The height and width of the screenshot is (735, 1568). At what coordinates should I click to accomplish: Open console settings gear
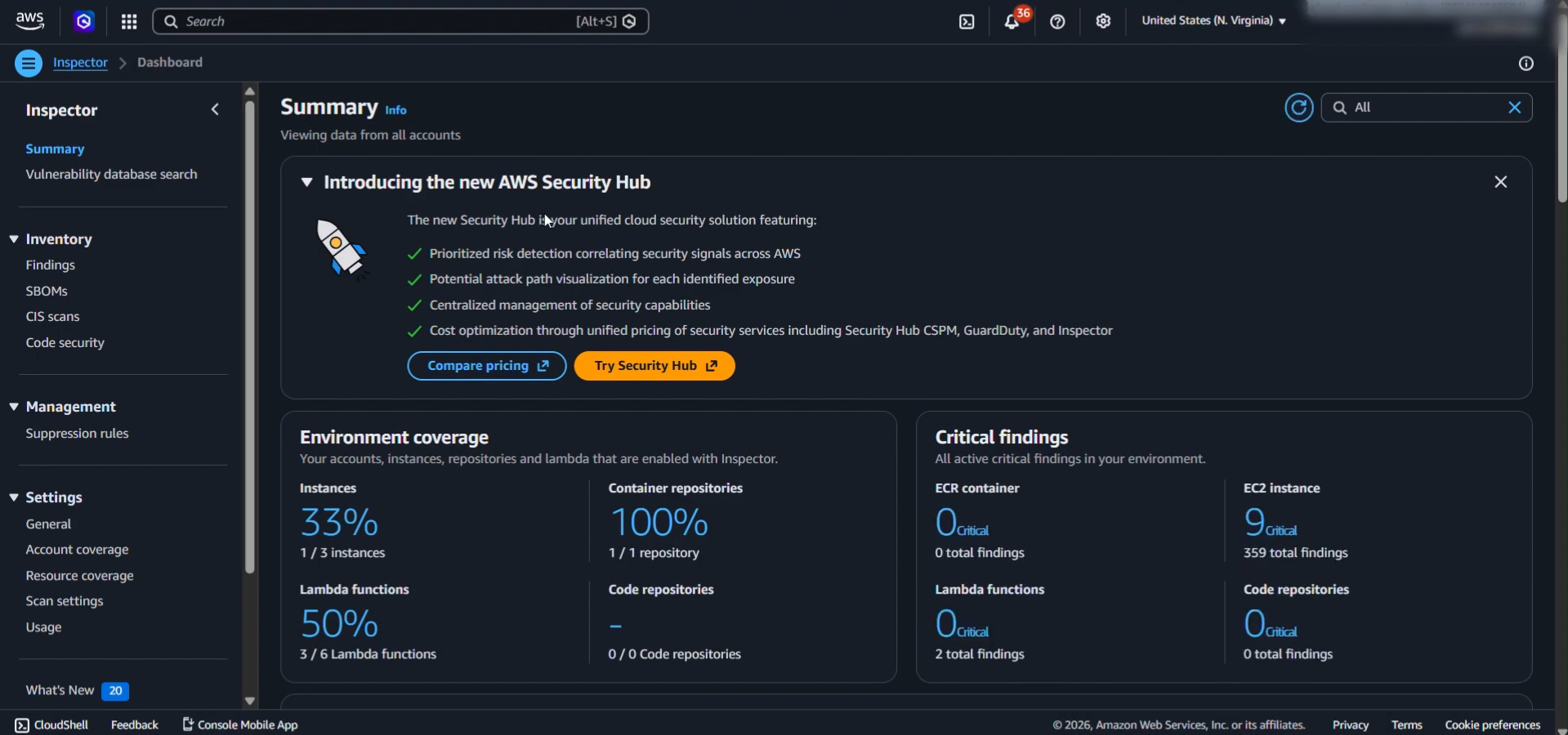point(1103,21)
